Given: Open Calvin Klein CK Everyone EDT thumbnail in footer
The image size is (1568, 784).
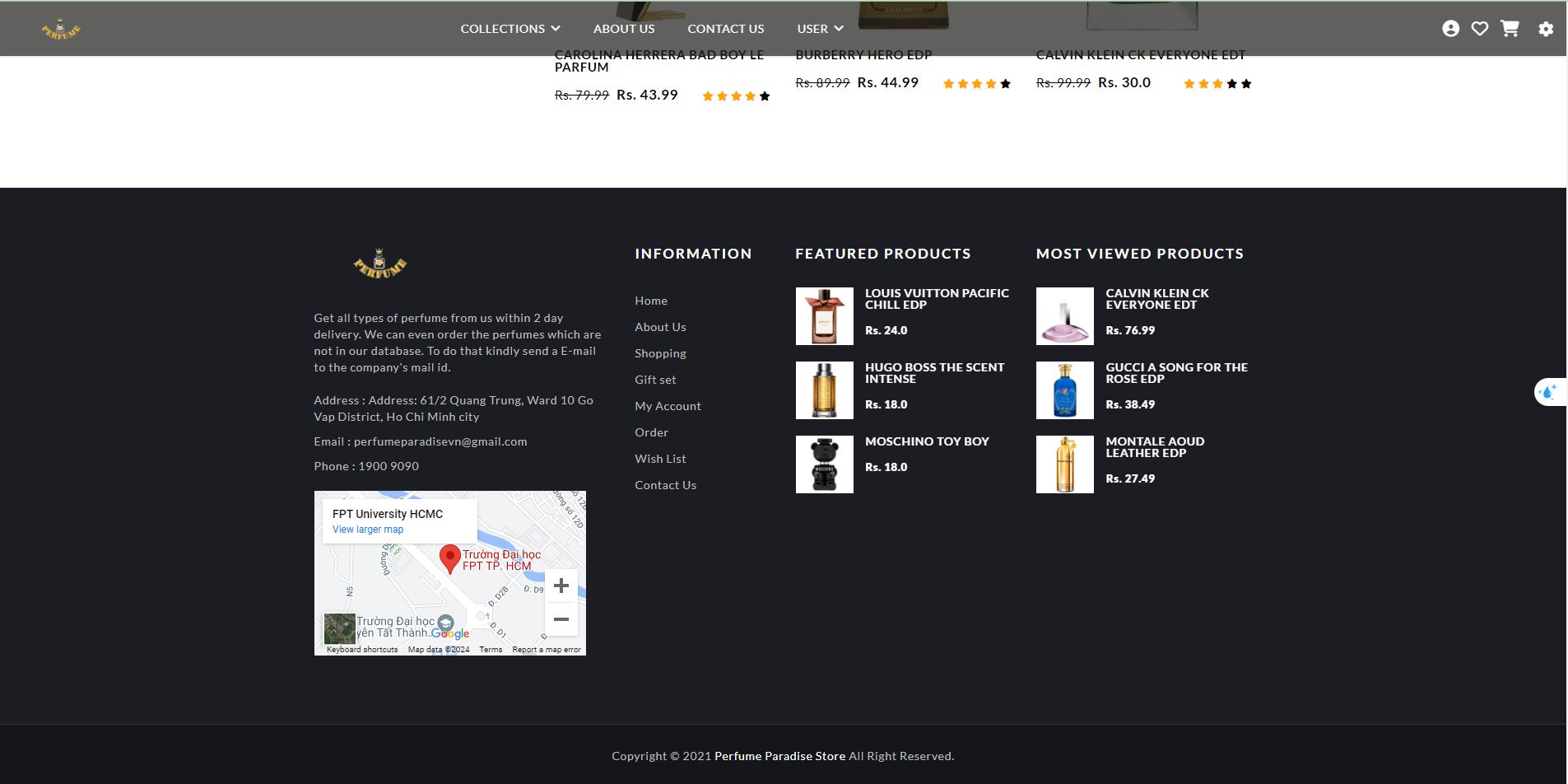Looking at the screenshot, I should [1065, 316].
